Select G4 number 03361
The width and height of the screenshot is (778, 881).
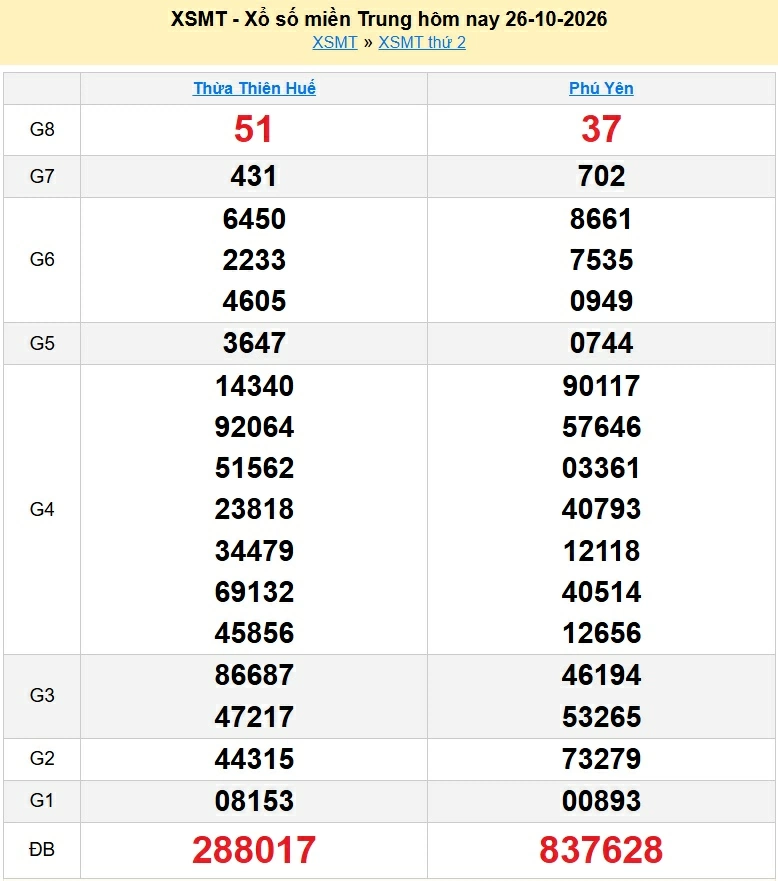point(601,468)
